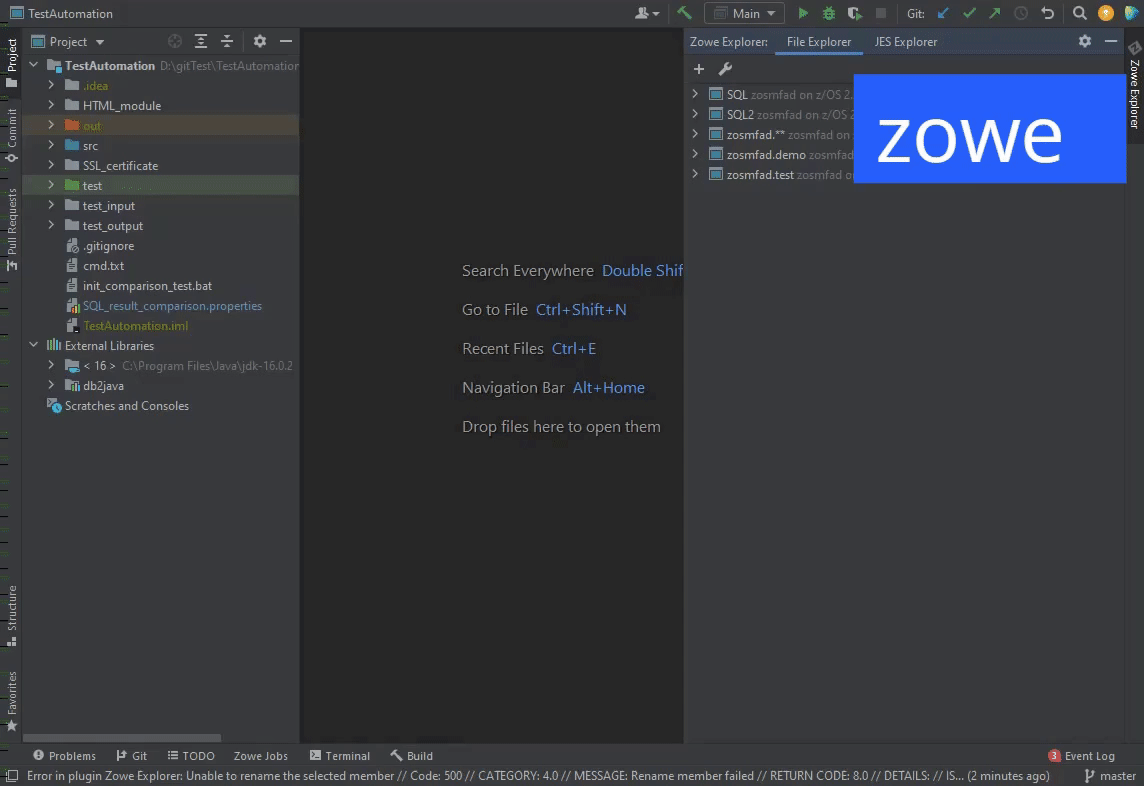1144x786 pixels.
Task: Run the Main configuration with green play icon
Action: click(803, 13)
